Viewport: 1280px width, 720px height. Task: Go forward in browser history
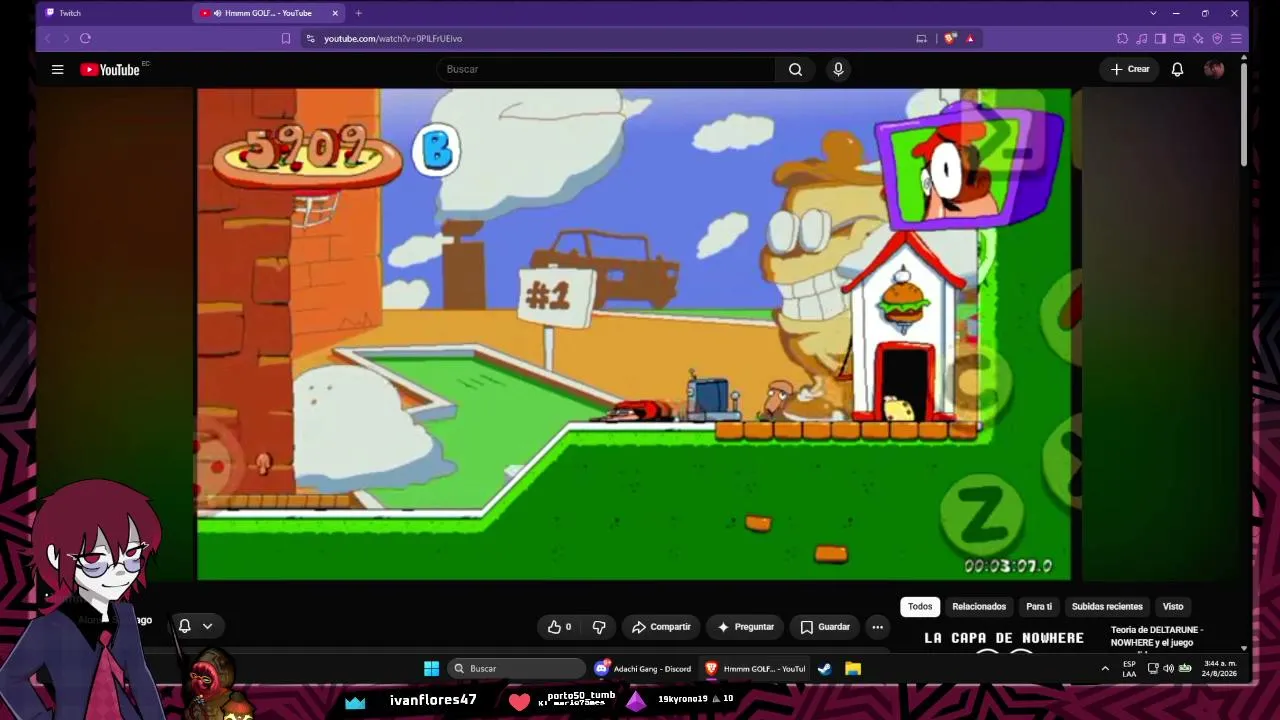[66, 38]
